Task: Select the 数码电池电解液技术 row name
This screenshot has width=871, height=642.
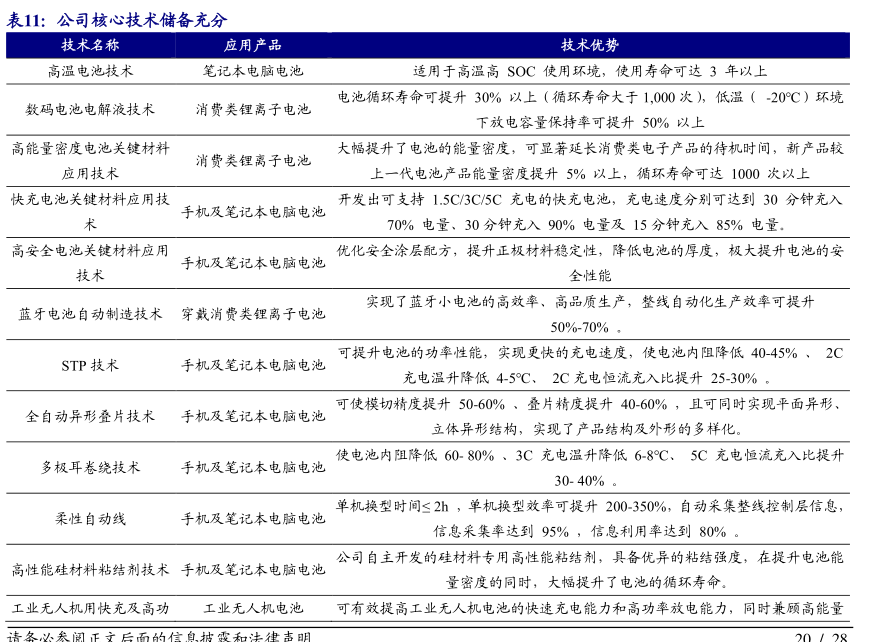Action: (x=90, y=109)
